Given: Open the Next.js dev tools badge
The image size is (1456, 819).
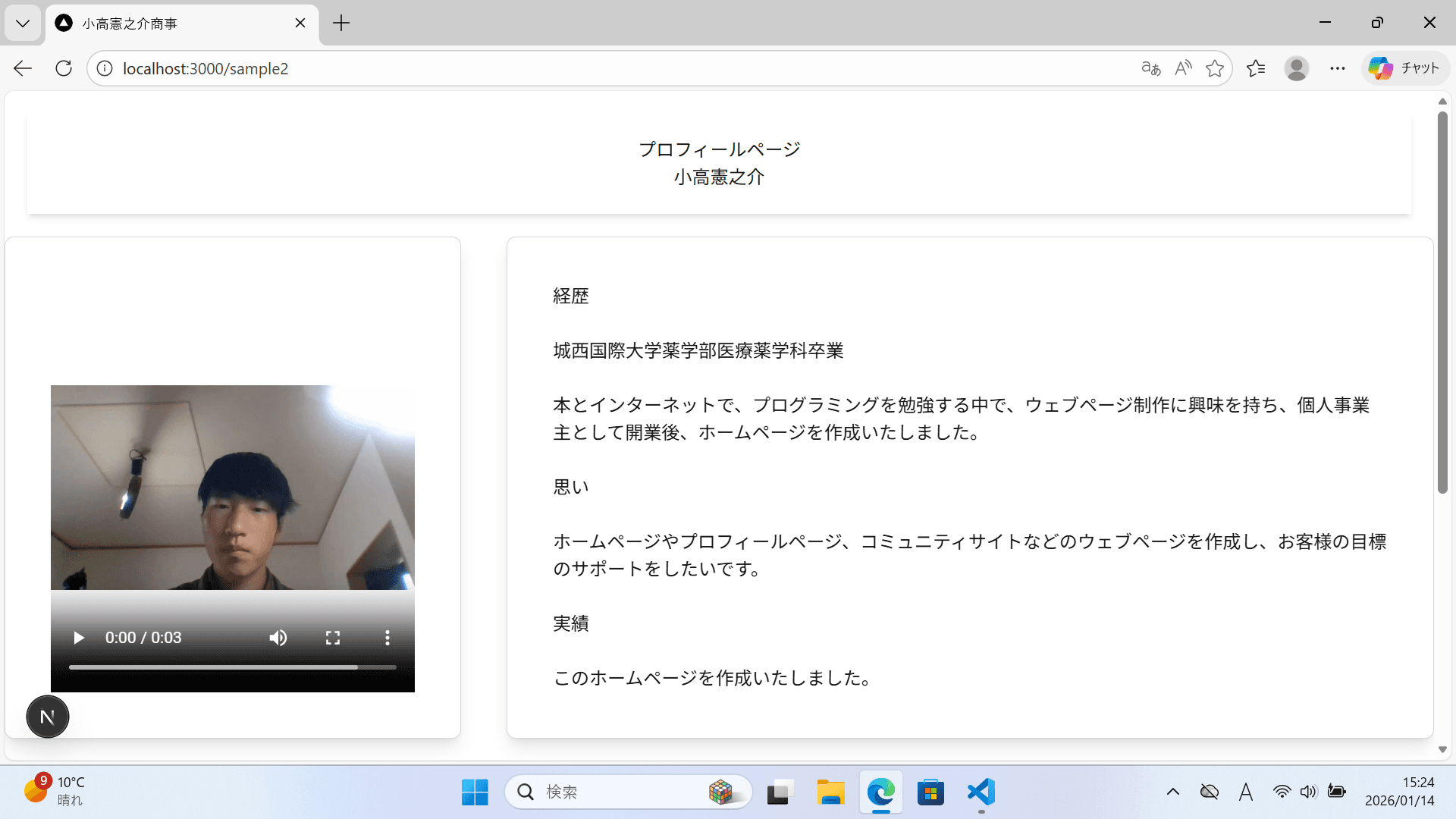Looking at the screenshot, I should (48, 717).
